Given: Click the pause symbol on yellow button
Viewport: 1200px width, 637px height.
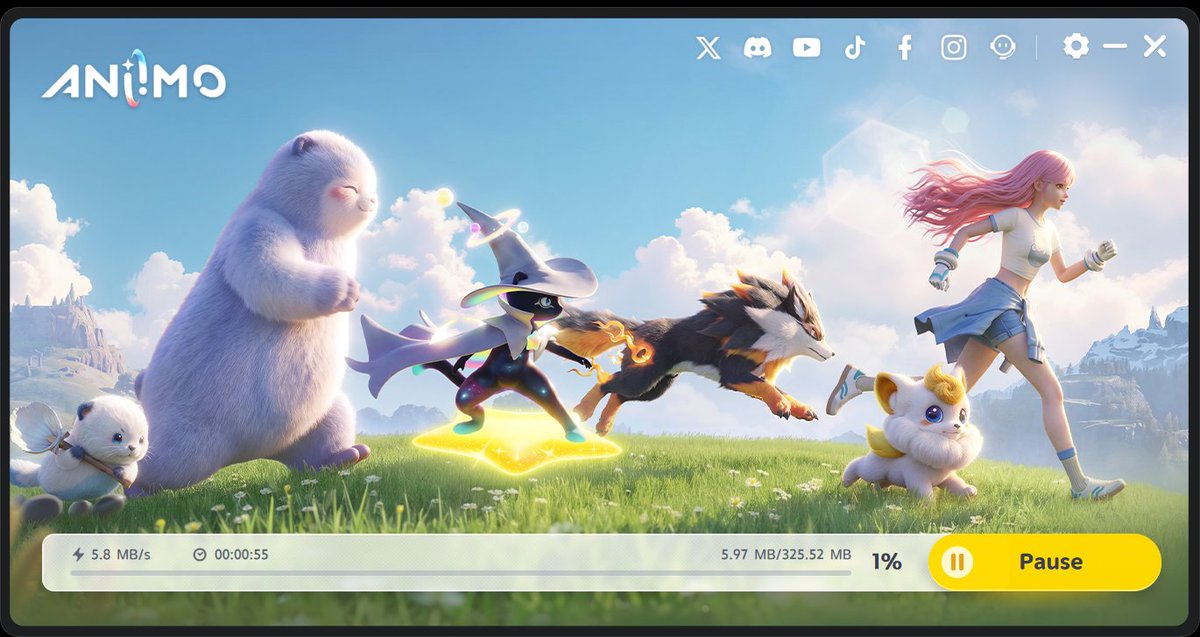Looking at the screenshot, I should click(957, 562).
